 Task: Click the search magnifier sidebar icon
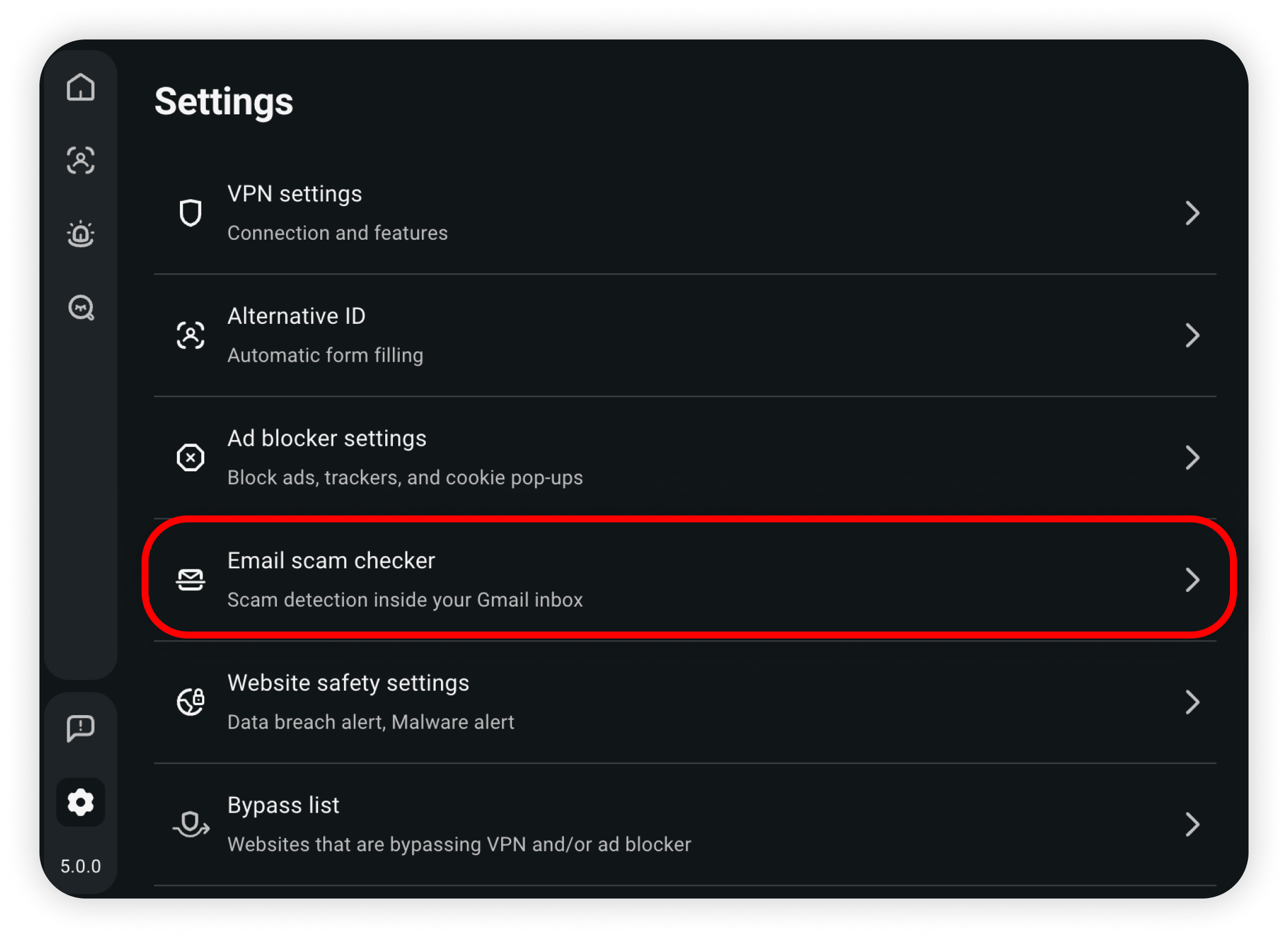(x=81, y=308)
